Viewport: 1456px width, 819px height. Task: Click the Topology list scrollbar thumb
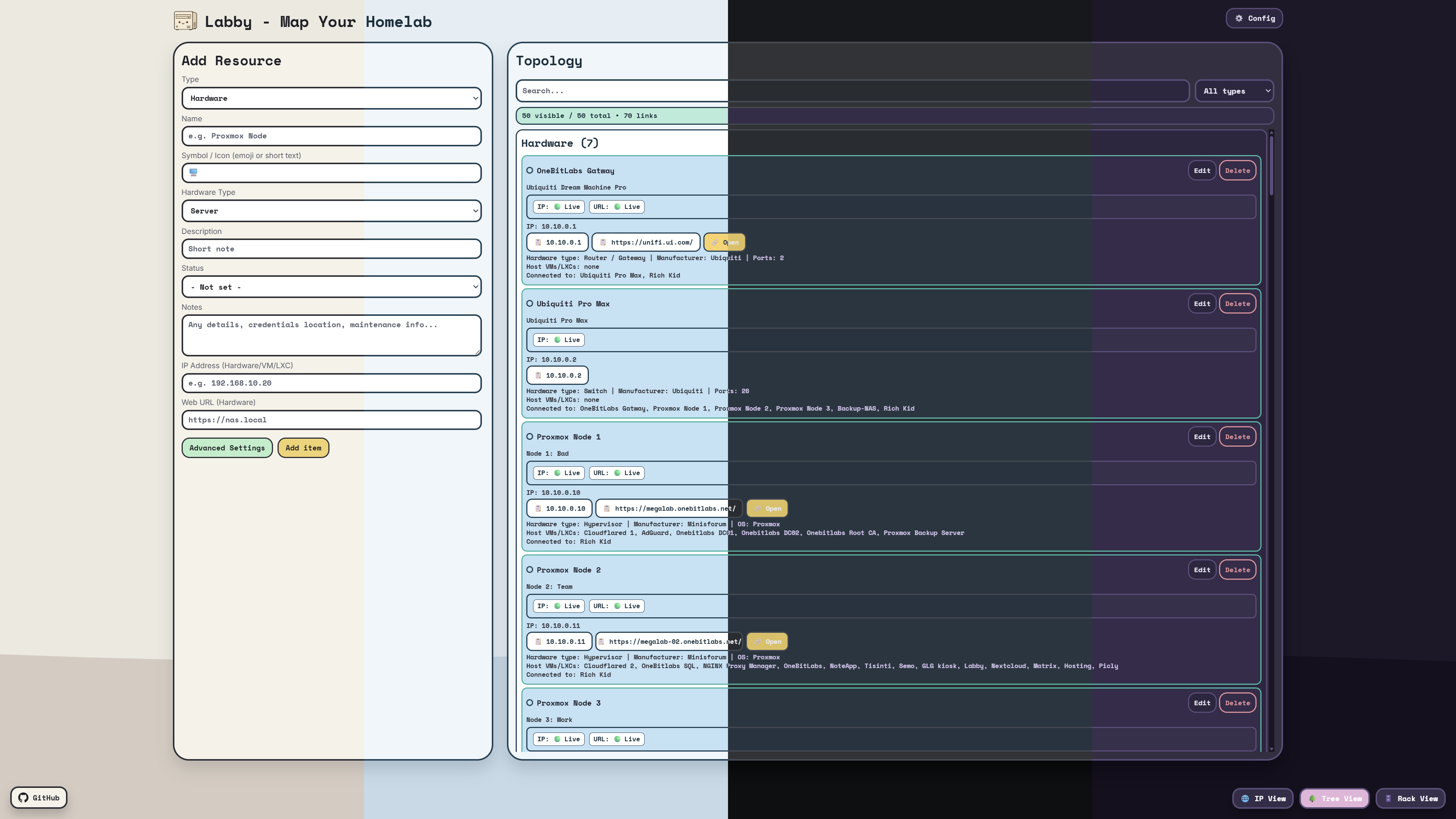1271,165
